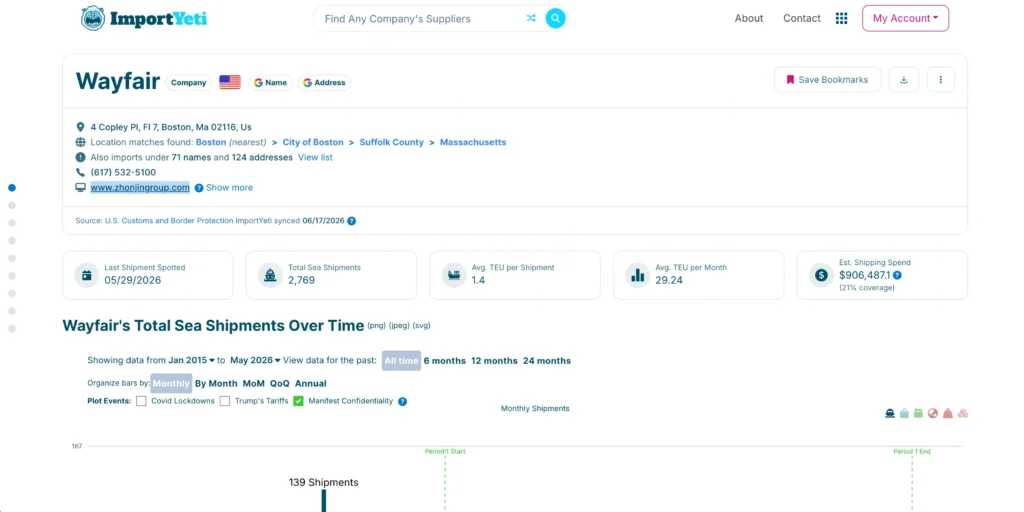The height and width of the screenshot is (512, 1024).
Task: Open the Boston location link
Action: pos(211,142)
